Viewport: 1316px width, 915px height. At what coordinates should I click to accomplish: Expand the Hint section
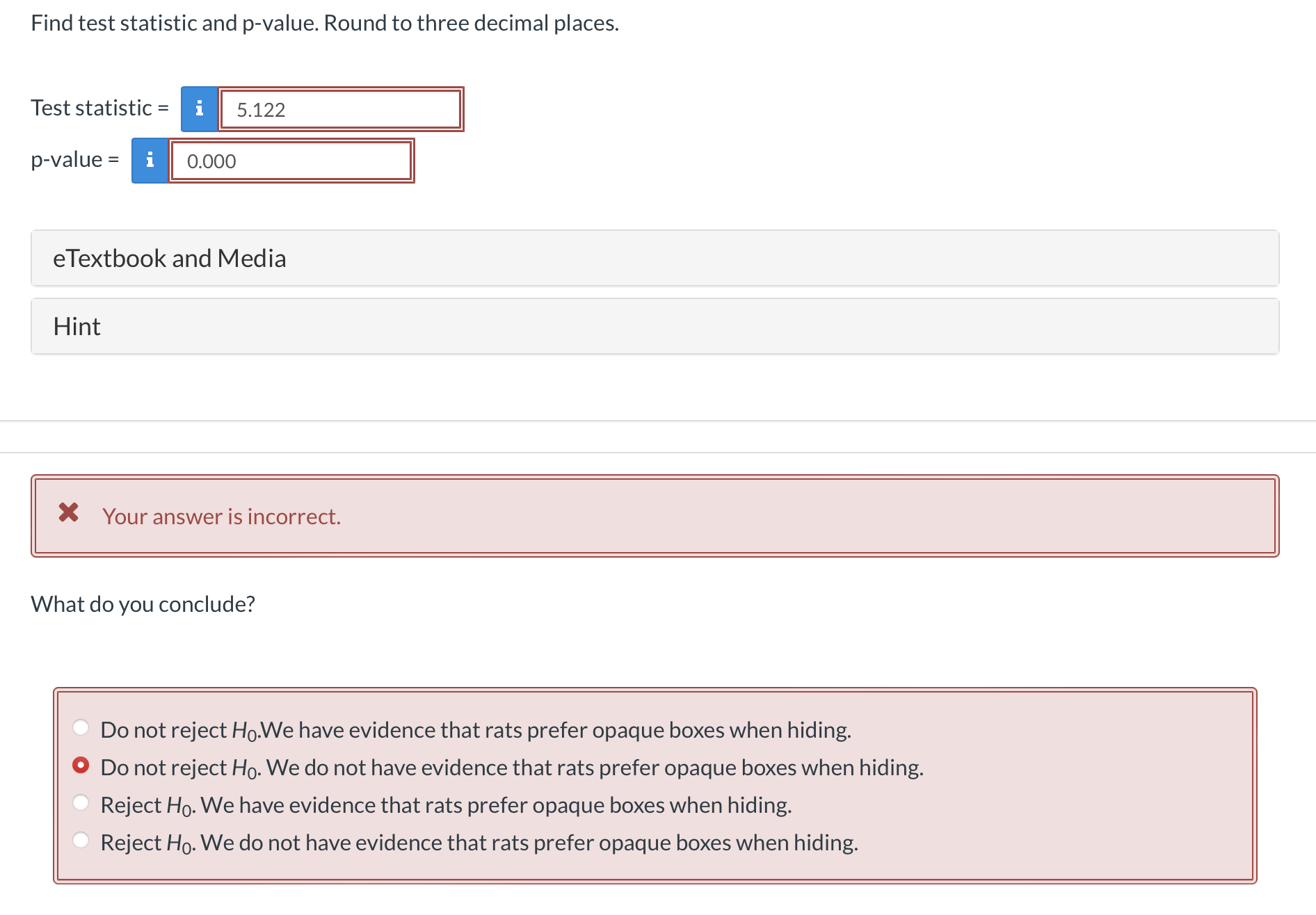coord(655,326)
